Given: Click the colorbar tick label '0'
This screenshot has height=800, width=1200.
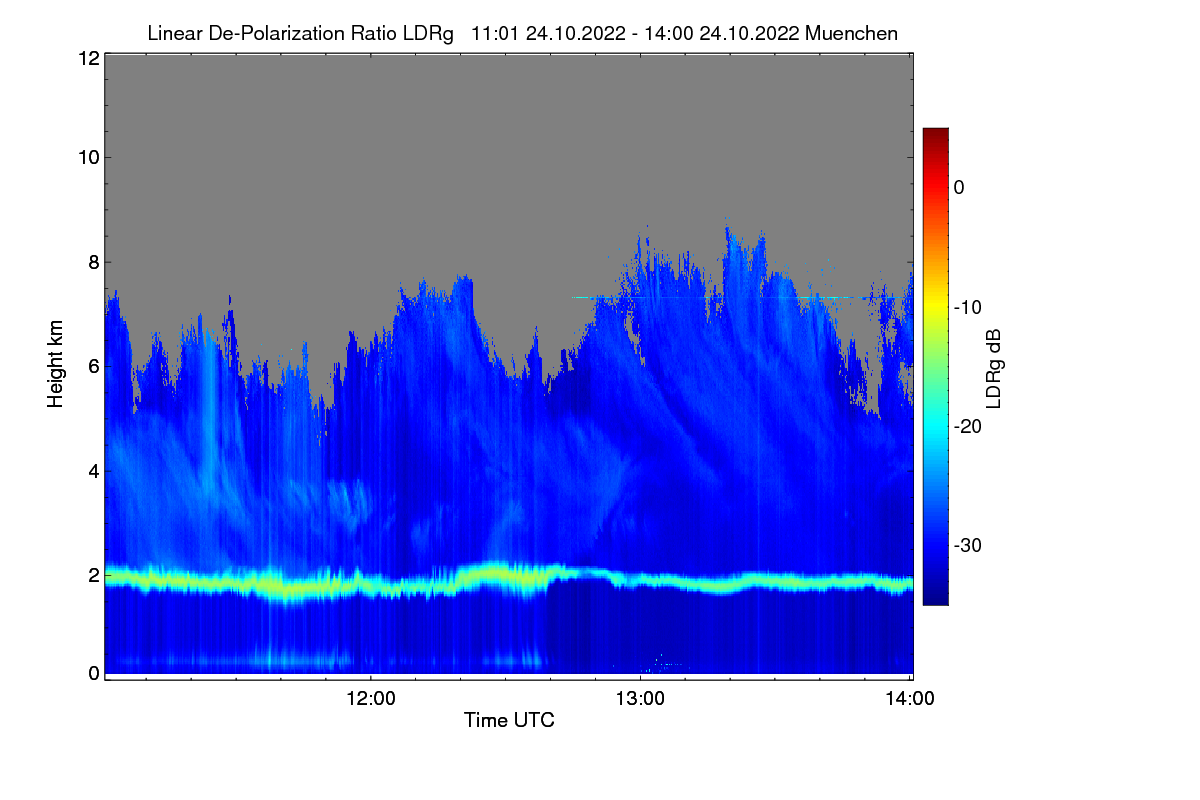Looking at the screenshot, I should click(x=959, y=187).
